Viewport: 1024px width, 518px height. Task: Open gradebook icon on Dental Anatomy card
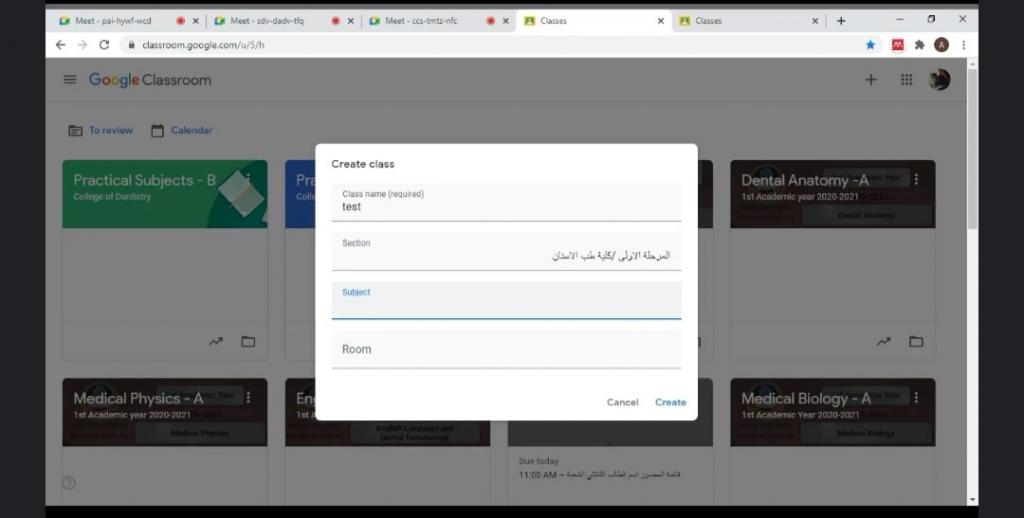884,342
